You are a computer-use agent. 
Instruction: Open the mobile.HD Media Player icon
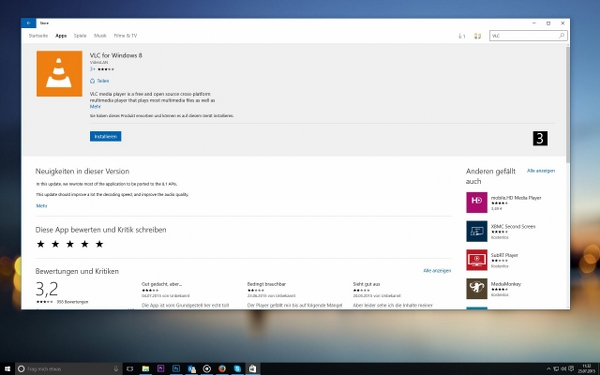(477, 202)
